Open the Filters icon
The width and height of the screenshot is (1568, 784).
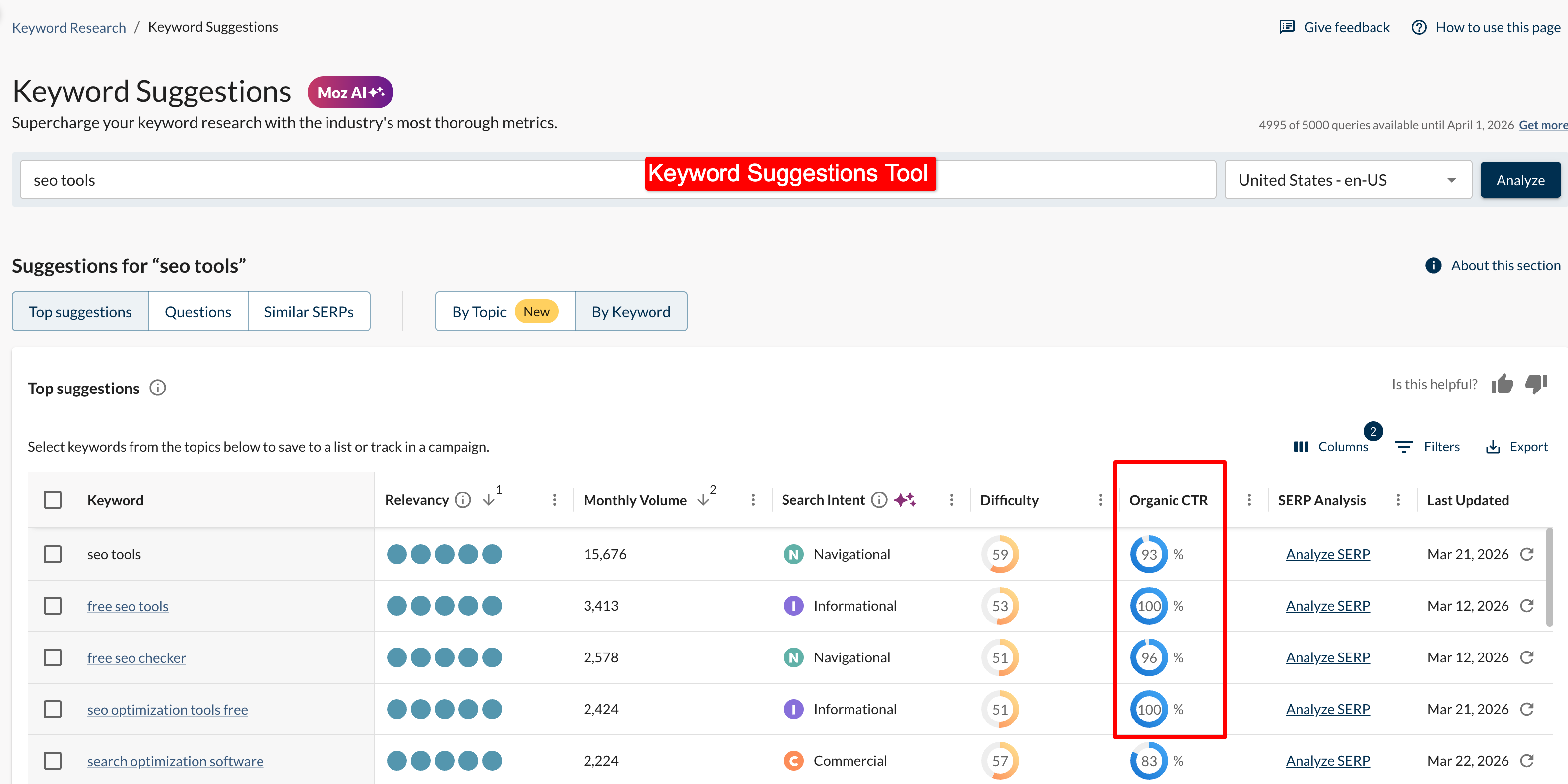pyautogui.click(x=1404, y=446)
